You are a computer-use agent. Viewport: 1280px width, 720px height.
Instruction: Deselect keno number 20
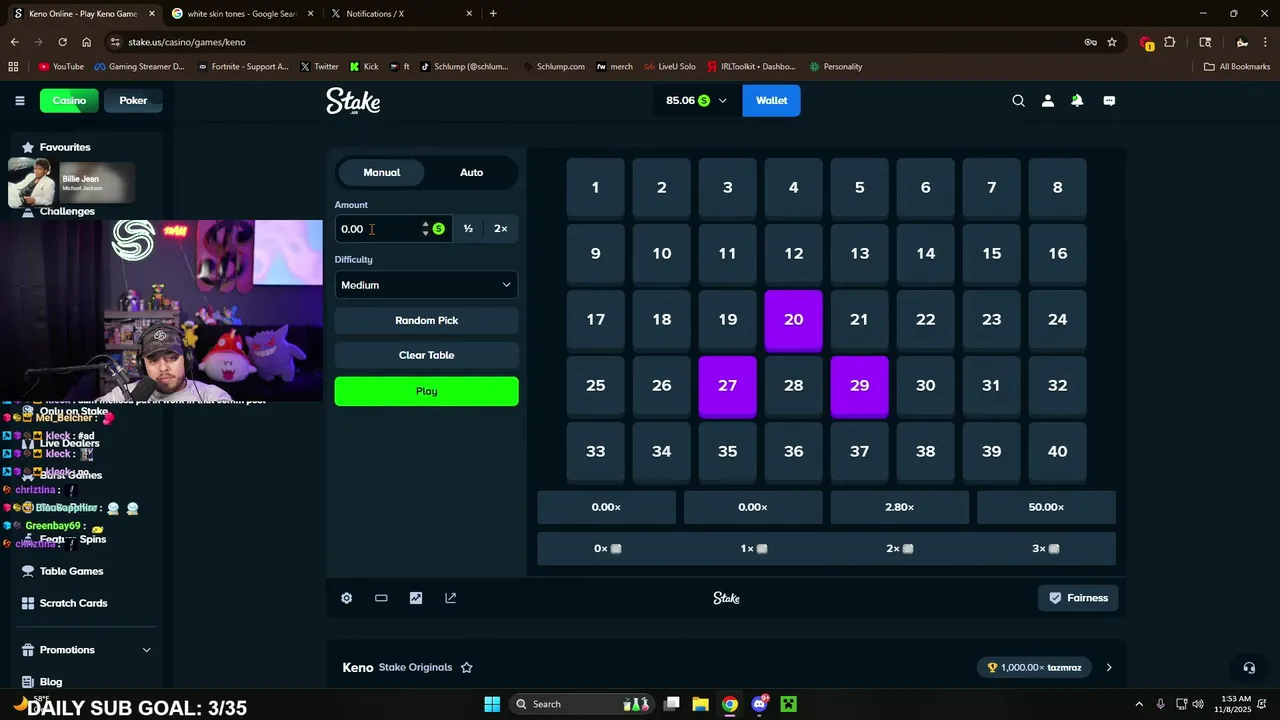pos(793,321)
